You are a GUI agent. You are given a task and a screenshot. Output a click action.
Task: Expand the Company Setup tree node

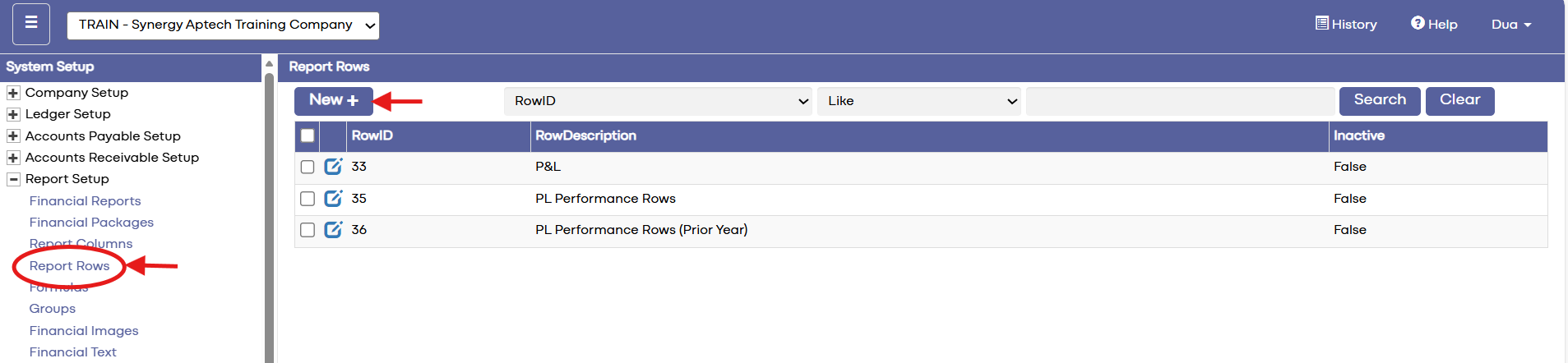coord(13,93)
